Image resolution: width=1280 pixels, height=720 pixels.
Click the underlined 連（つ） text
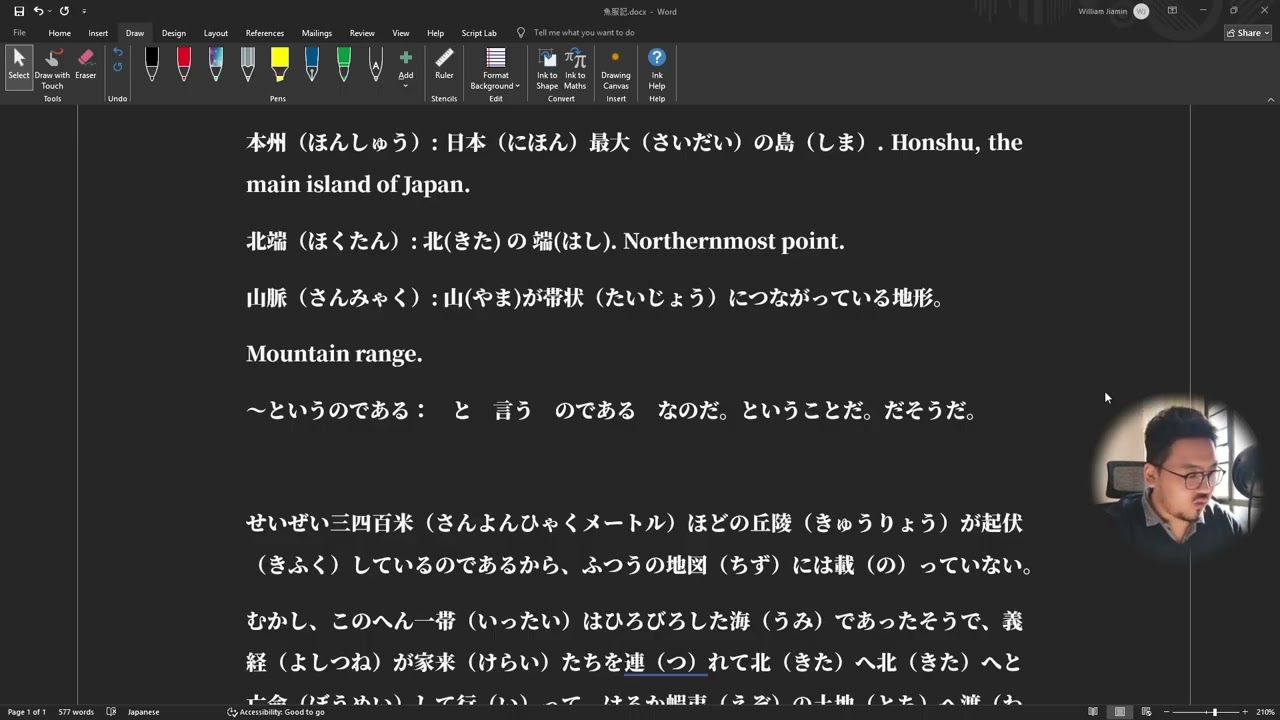click(666, 662)
